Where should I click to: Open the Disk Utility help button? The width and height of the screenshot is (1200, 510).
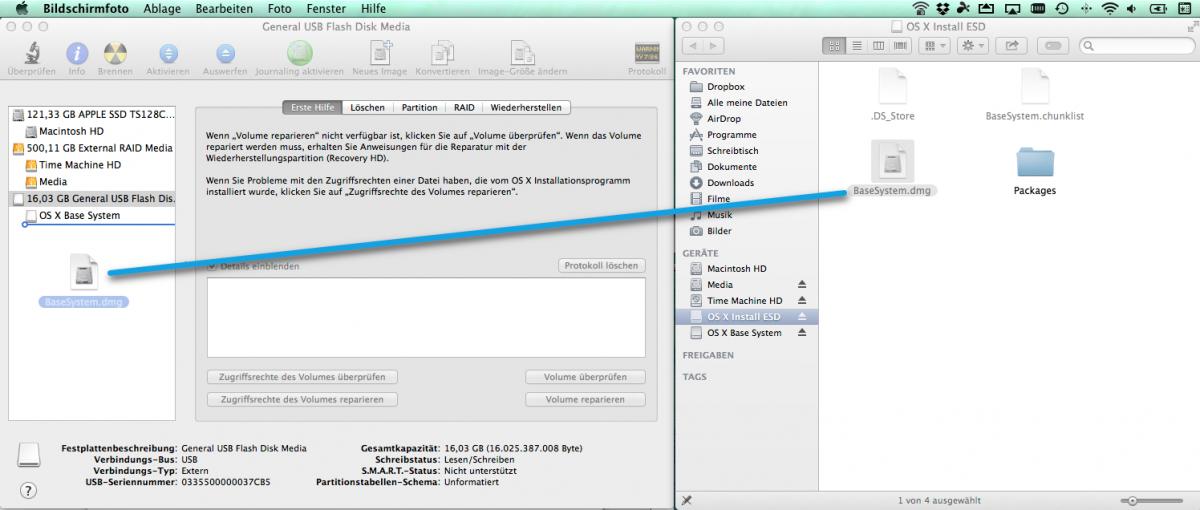28,491
